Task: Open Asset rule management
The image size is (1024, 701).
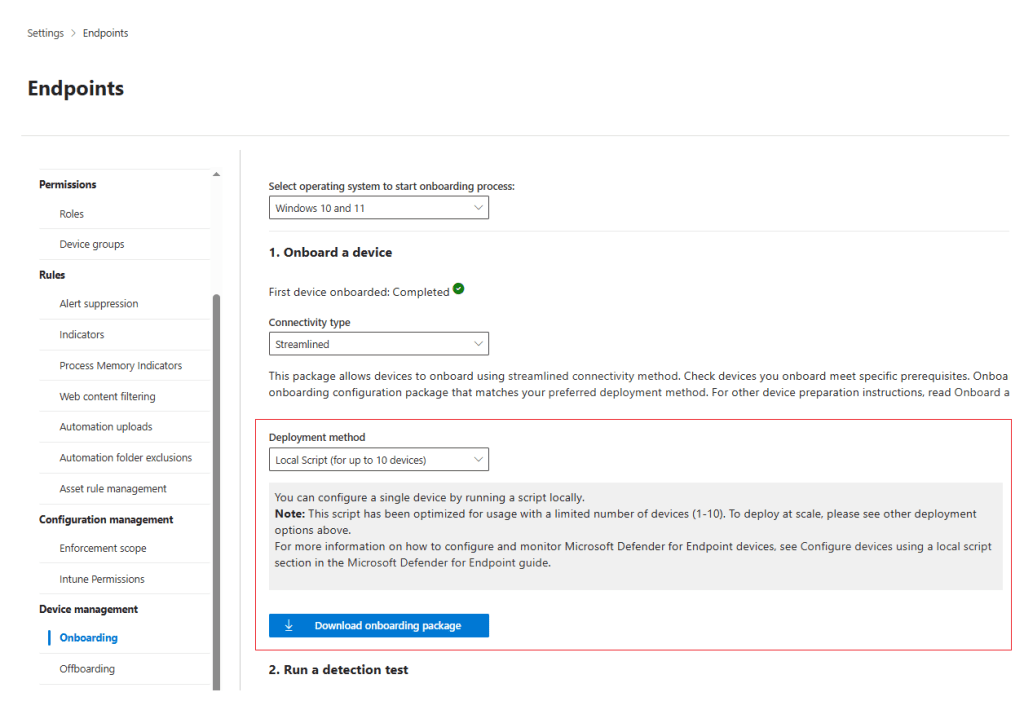Action: [x=110, y=488]
